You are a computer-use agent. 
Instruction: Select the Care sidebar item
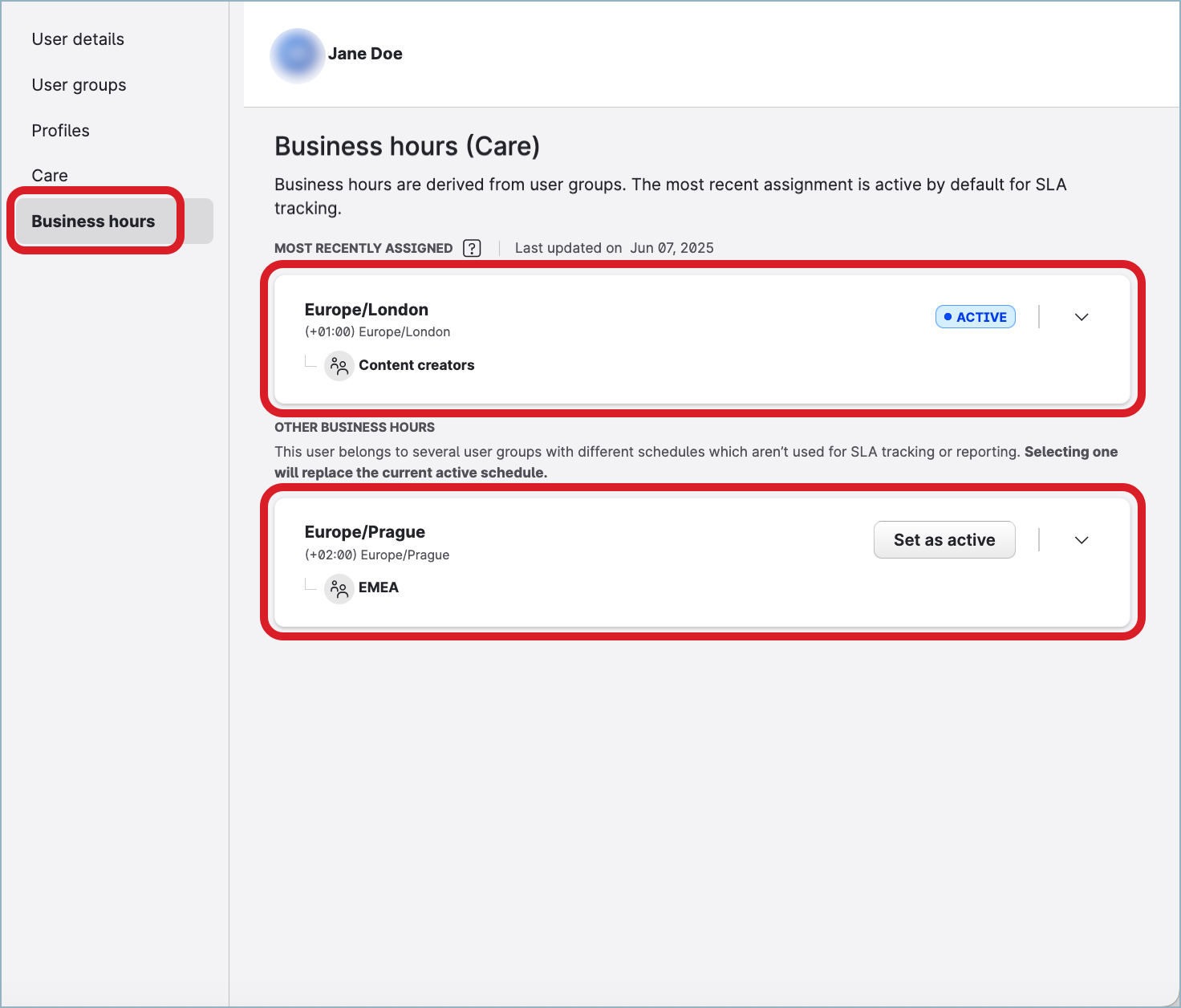point(50,176)
